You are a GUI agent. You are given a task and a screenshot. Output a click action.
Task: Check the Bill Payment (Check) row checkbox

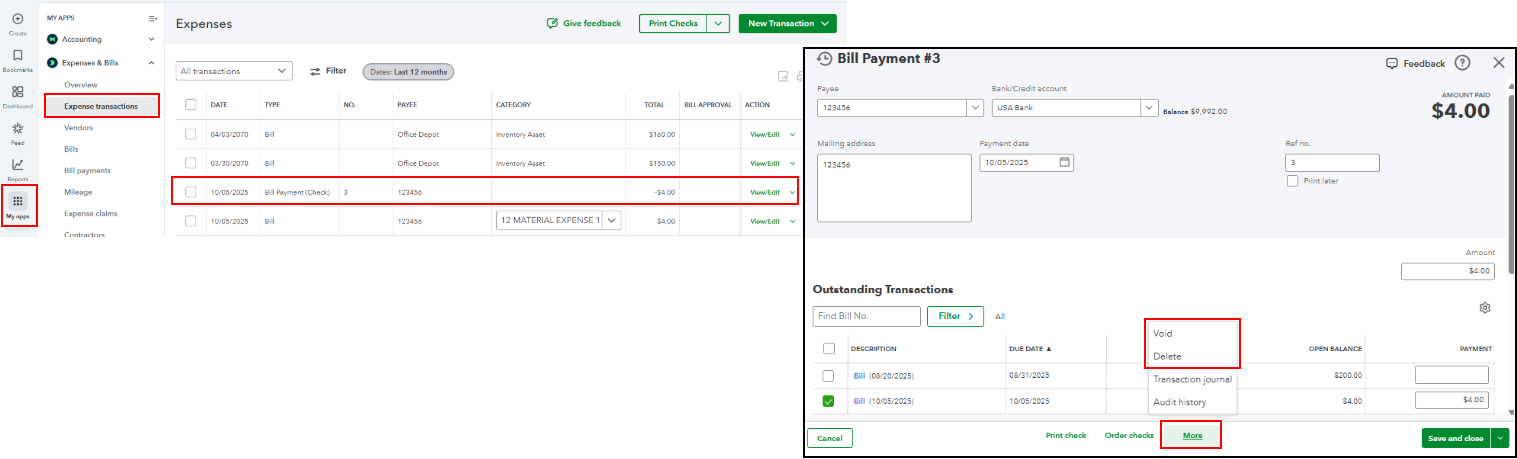coord(190,192)
